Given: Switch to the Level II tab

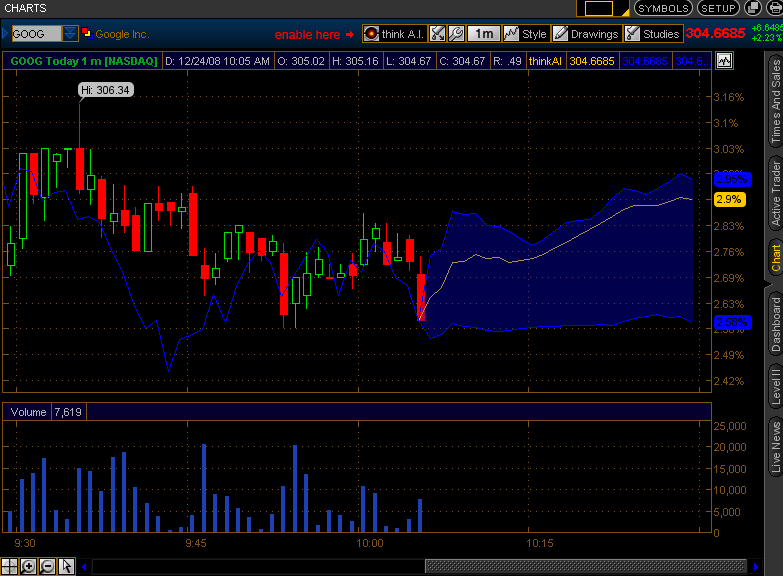Looking at the screenshot, I should pos(775,386).
